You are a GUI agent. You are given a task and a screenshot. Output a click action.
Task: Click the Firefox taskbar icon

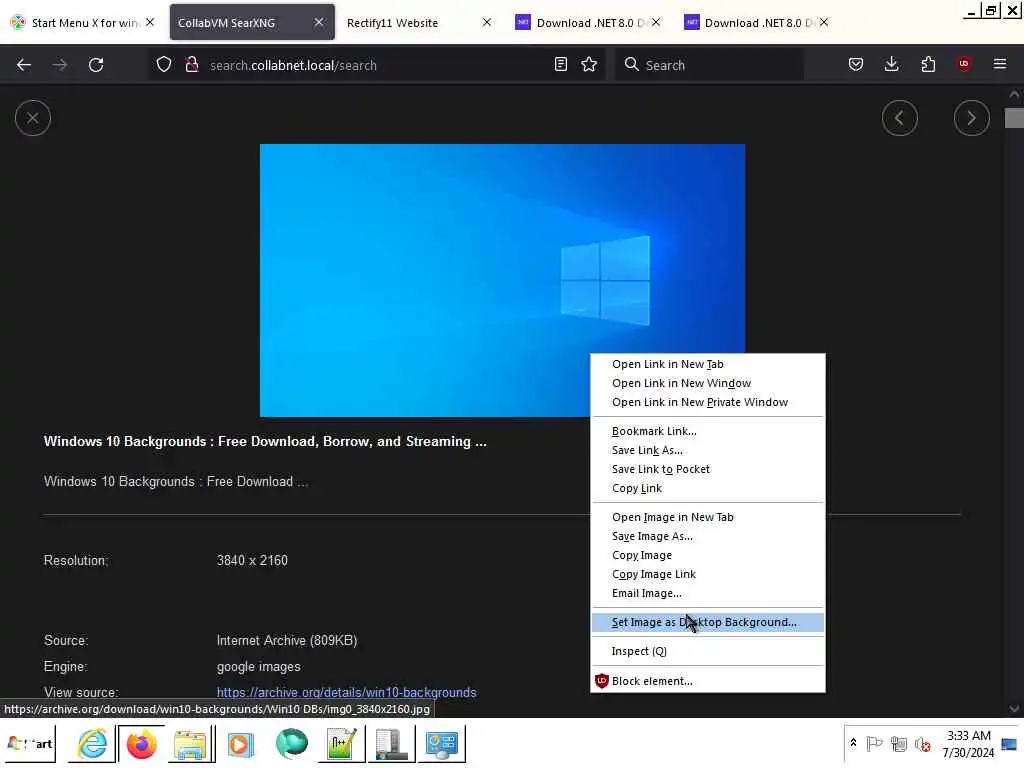tap(142, 744)
